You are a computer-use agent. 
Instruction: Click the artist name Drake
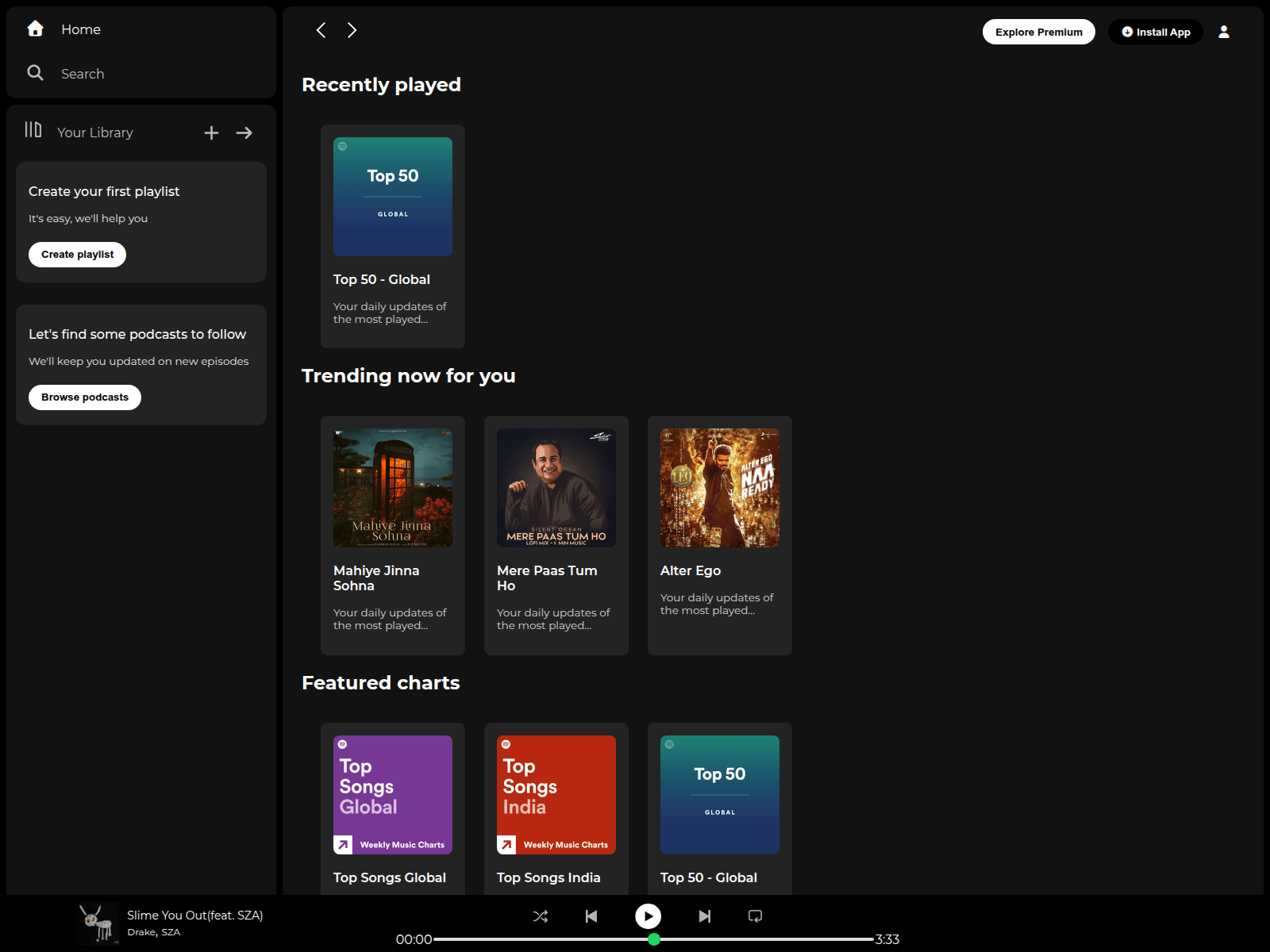coord(141,932)
